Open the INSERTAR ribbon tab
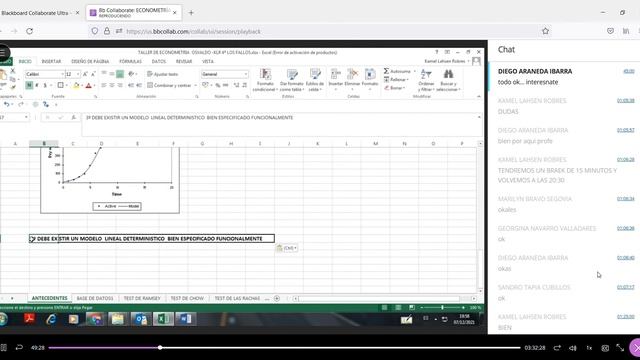The height and width of the screenshot is (360, 640). click(x=51, y=62)
